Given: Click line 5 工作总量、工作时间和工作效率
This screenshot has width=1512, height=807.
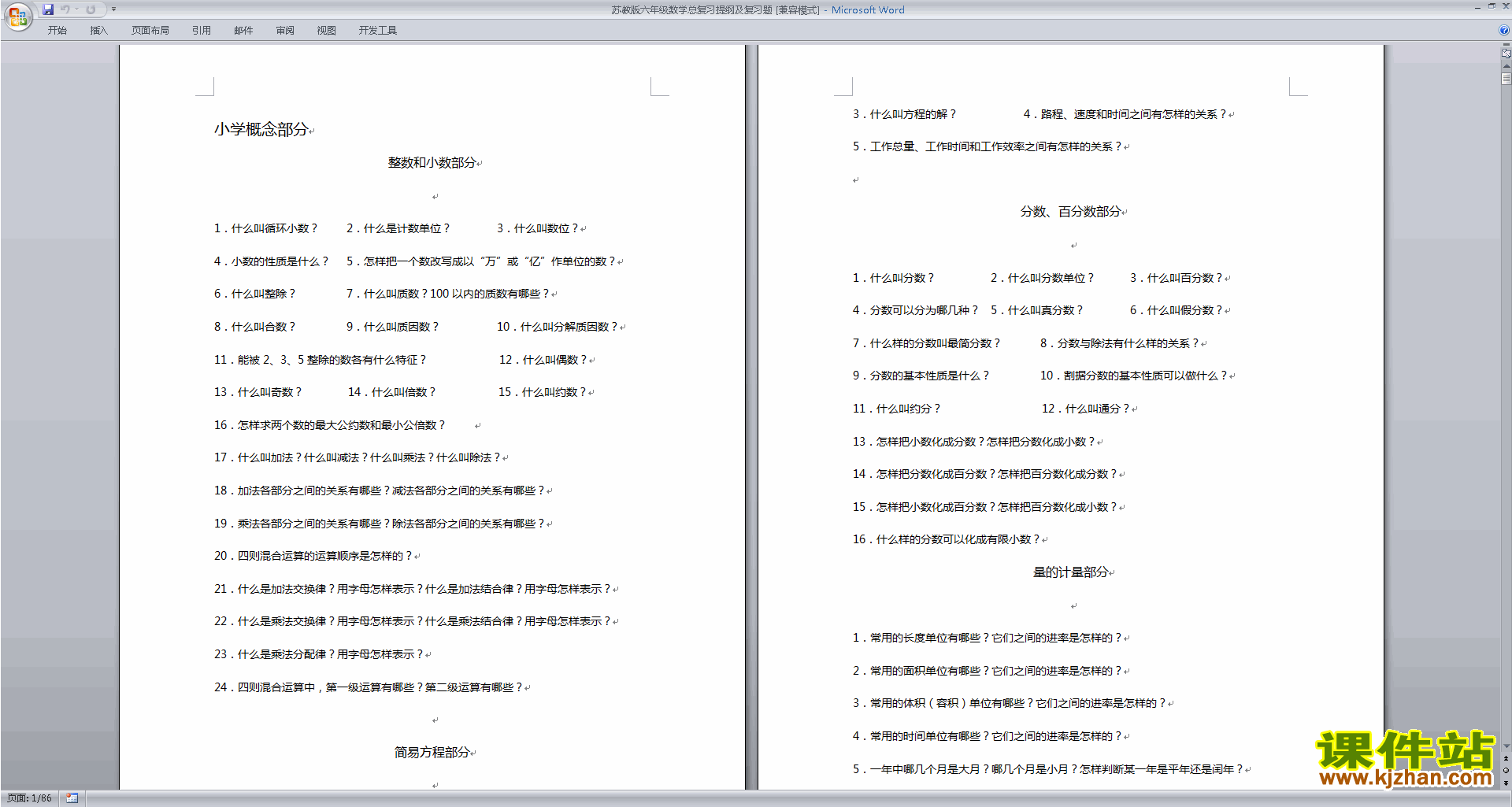Looking at the screenshot, I should pos(988,146).
